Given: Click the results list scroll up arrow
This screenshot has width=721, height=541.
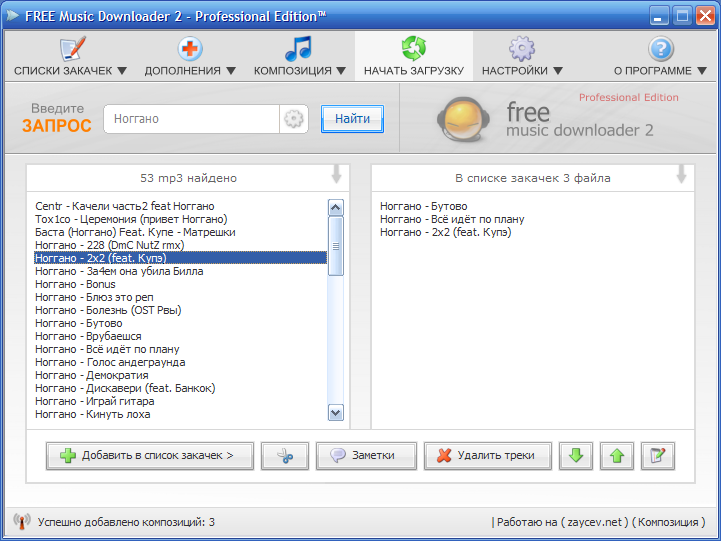Looking at the screenshot, I should (336, 208).
